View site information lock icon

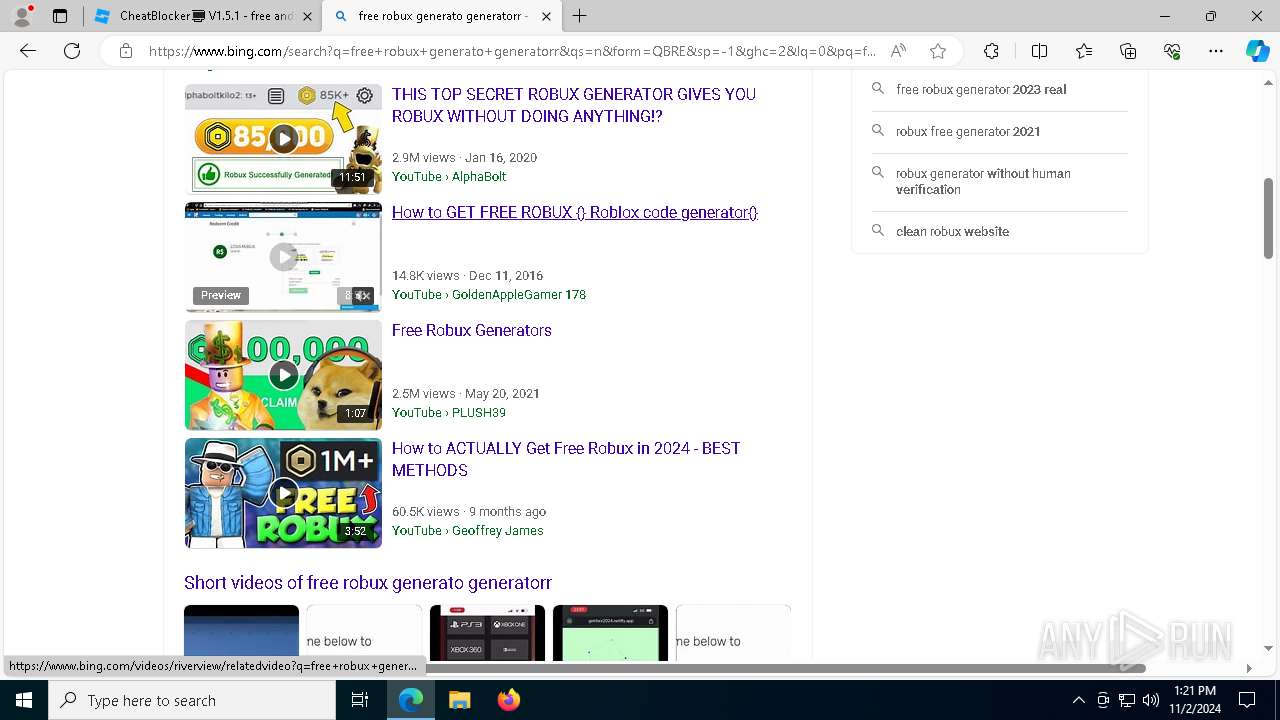click(x=125, y=51)
